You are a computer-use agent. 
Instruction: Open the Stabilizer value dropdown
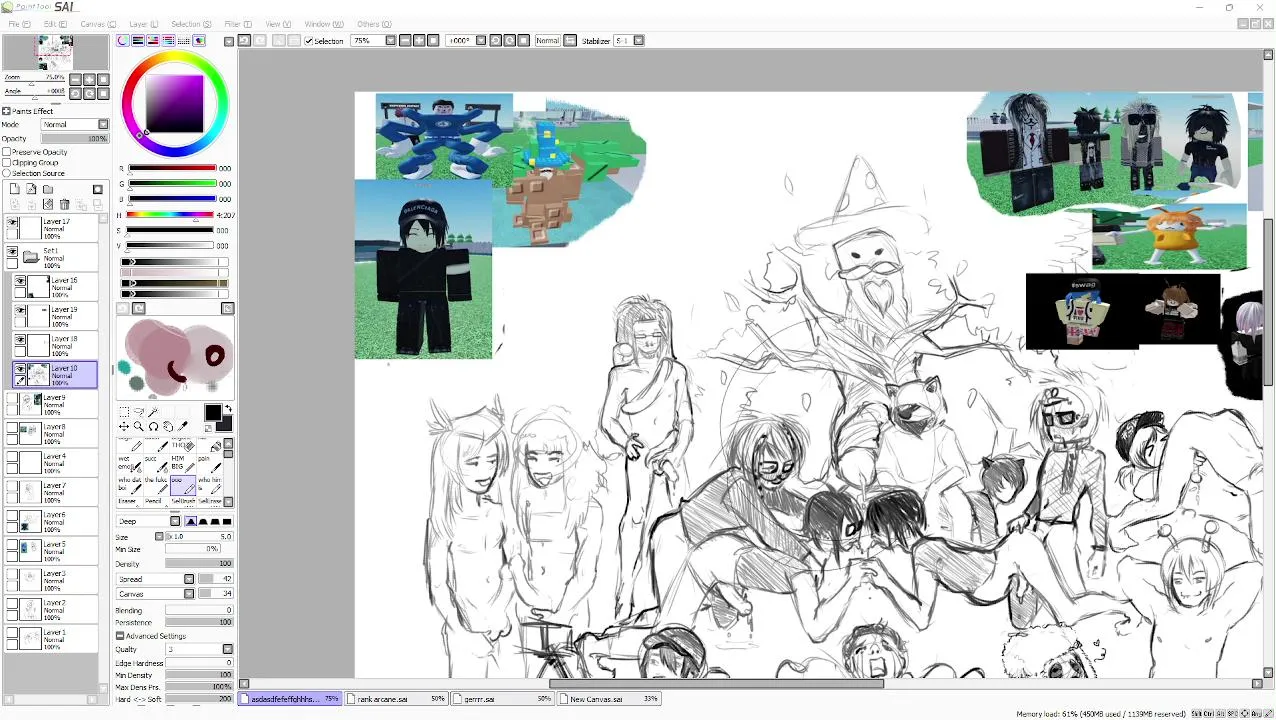pos(638,40)
